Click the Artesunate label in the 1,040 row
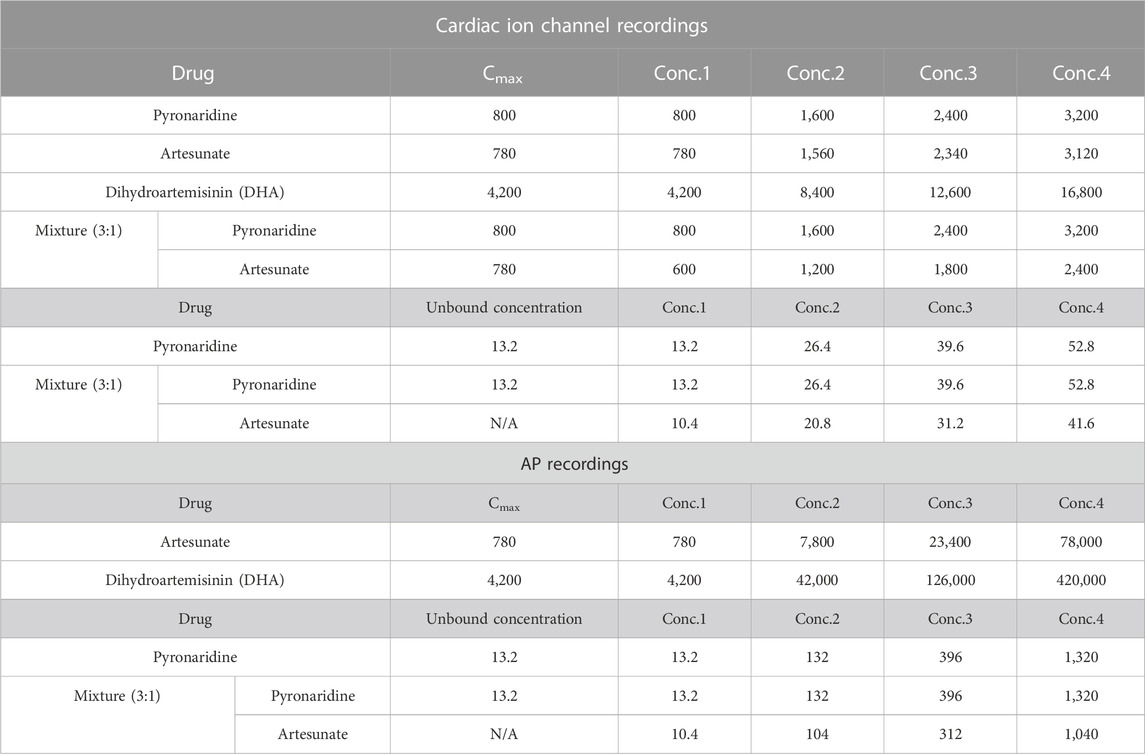Screen dimensions: 1145x754 313,734
